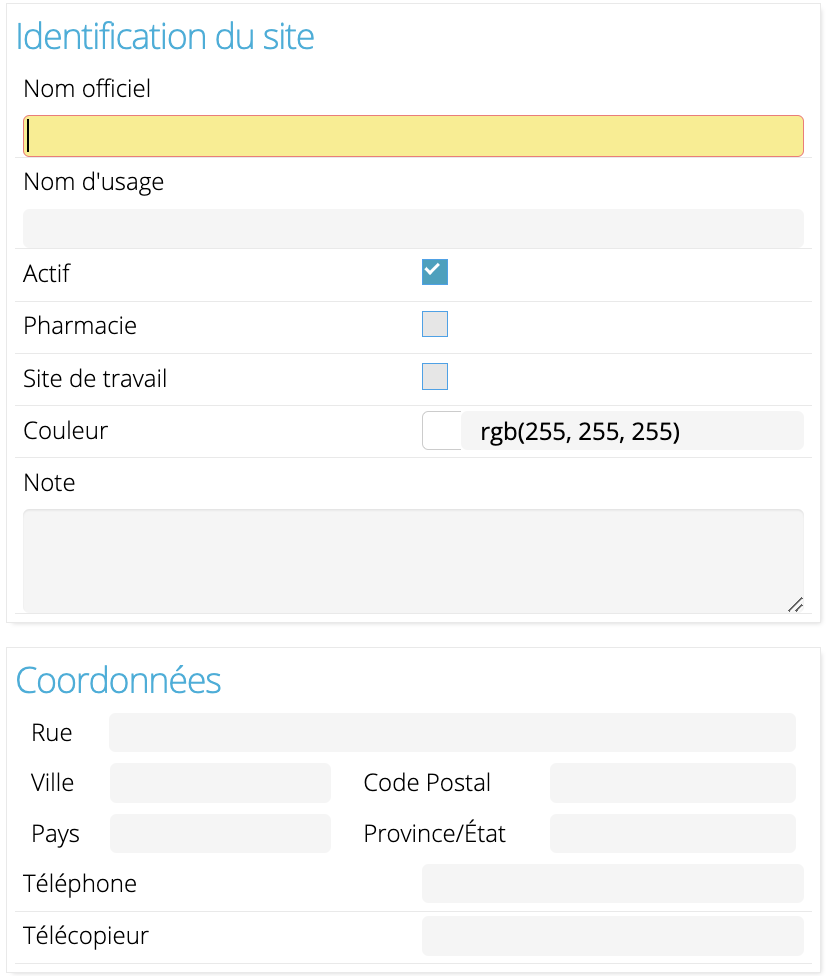Click the rgb(255, 255, 255) color value field

(632, 430)
